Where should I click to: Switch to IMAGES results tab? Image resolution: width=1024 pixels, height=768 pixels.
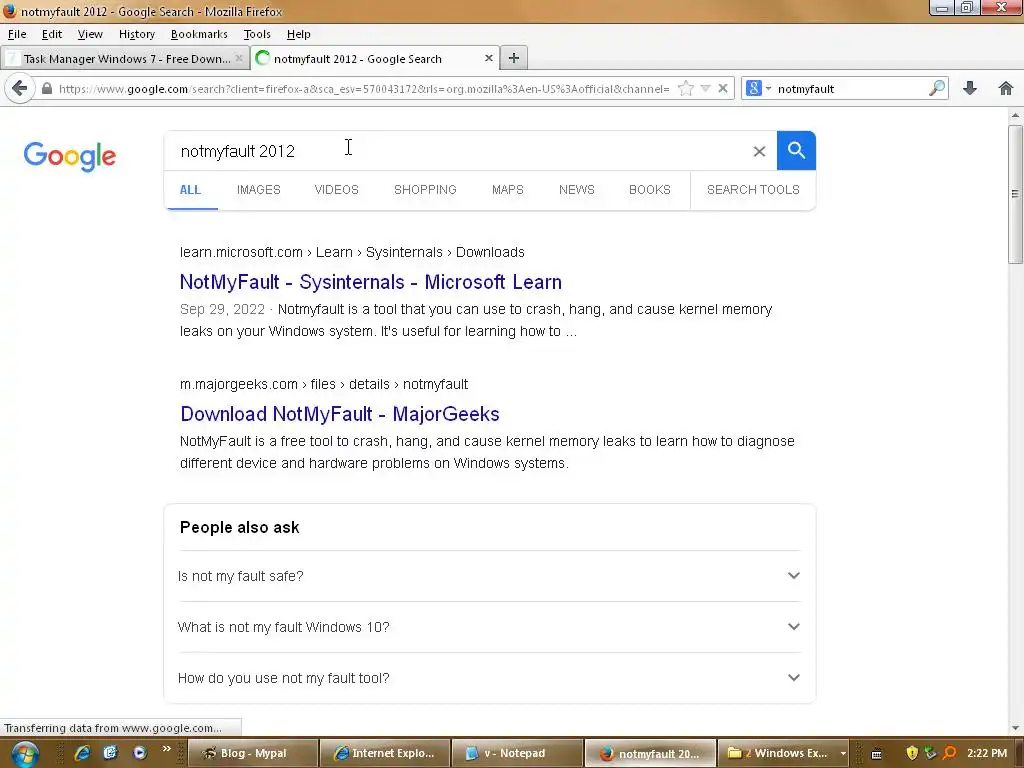coord(259,189)
